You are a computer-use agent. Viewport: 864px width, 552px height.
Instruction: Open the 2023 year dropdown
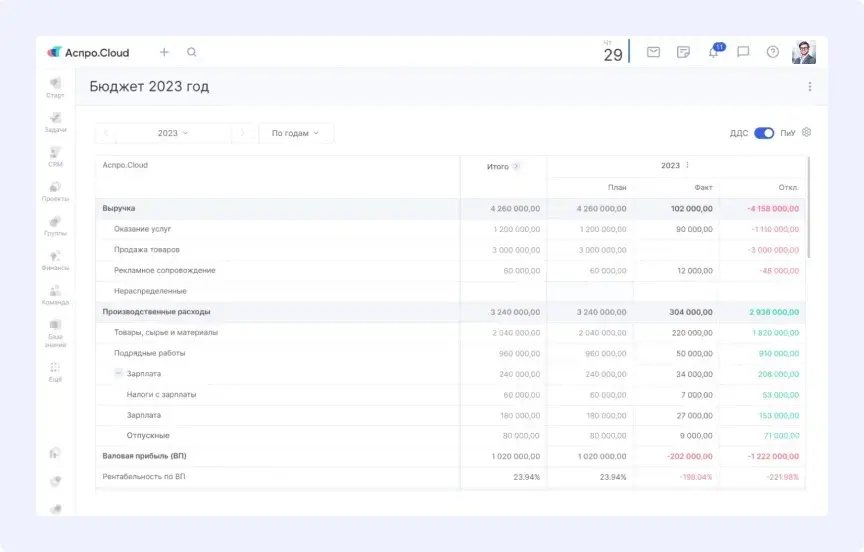(173, 133)
